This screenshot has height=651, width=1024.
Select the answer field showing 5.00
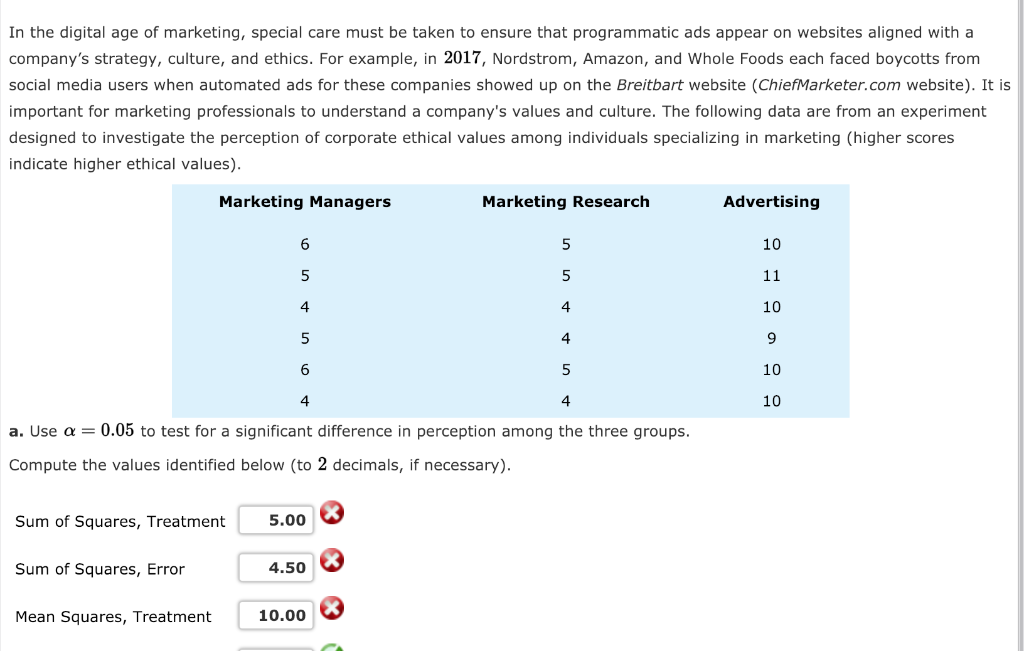point(276,520)
